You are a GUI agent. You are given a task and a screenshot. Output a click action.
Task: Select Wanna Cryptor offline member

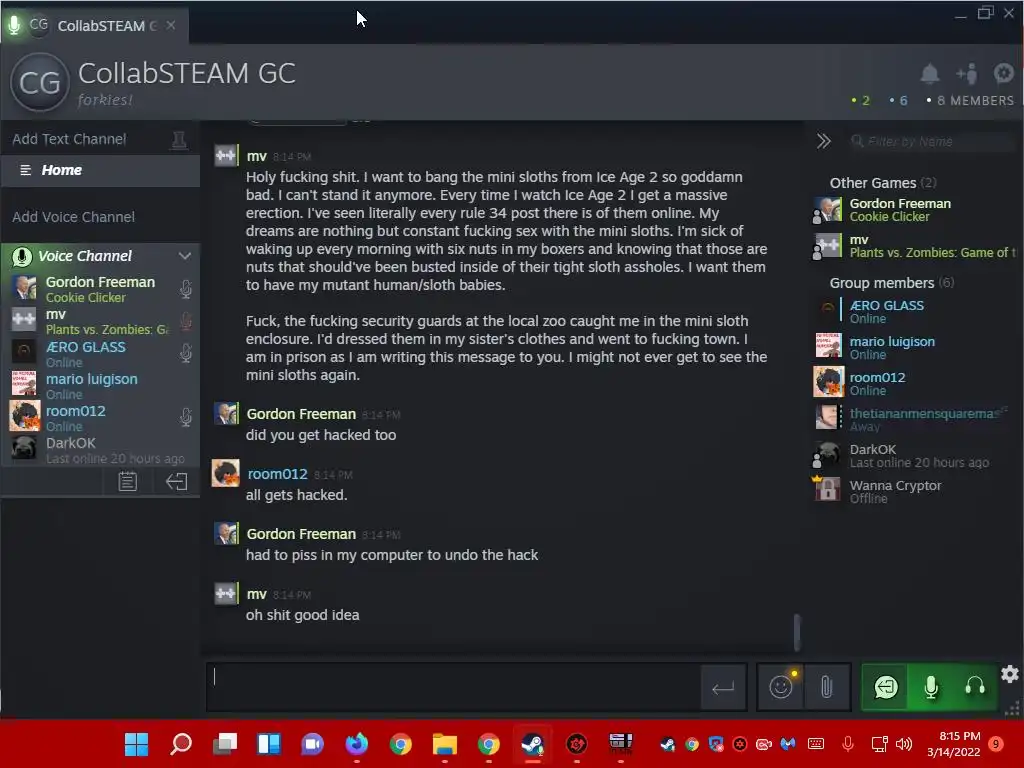914,492
